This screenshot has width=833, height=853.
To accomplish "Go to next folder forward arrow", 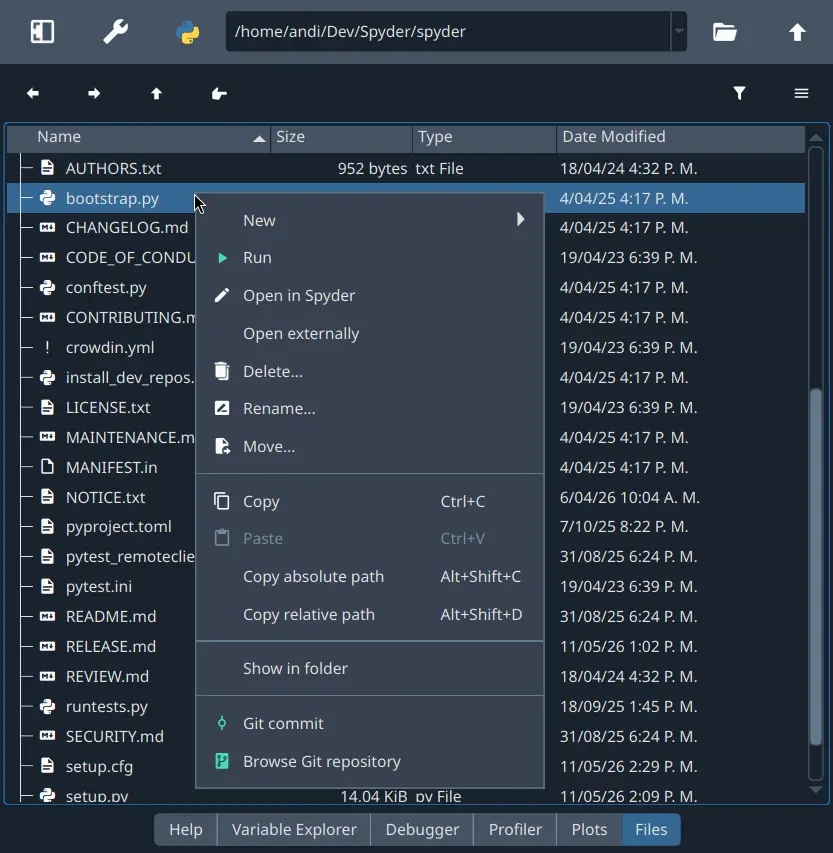I will [x=94, y=94].
